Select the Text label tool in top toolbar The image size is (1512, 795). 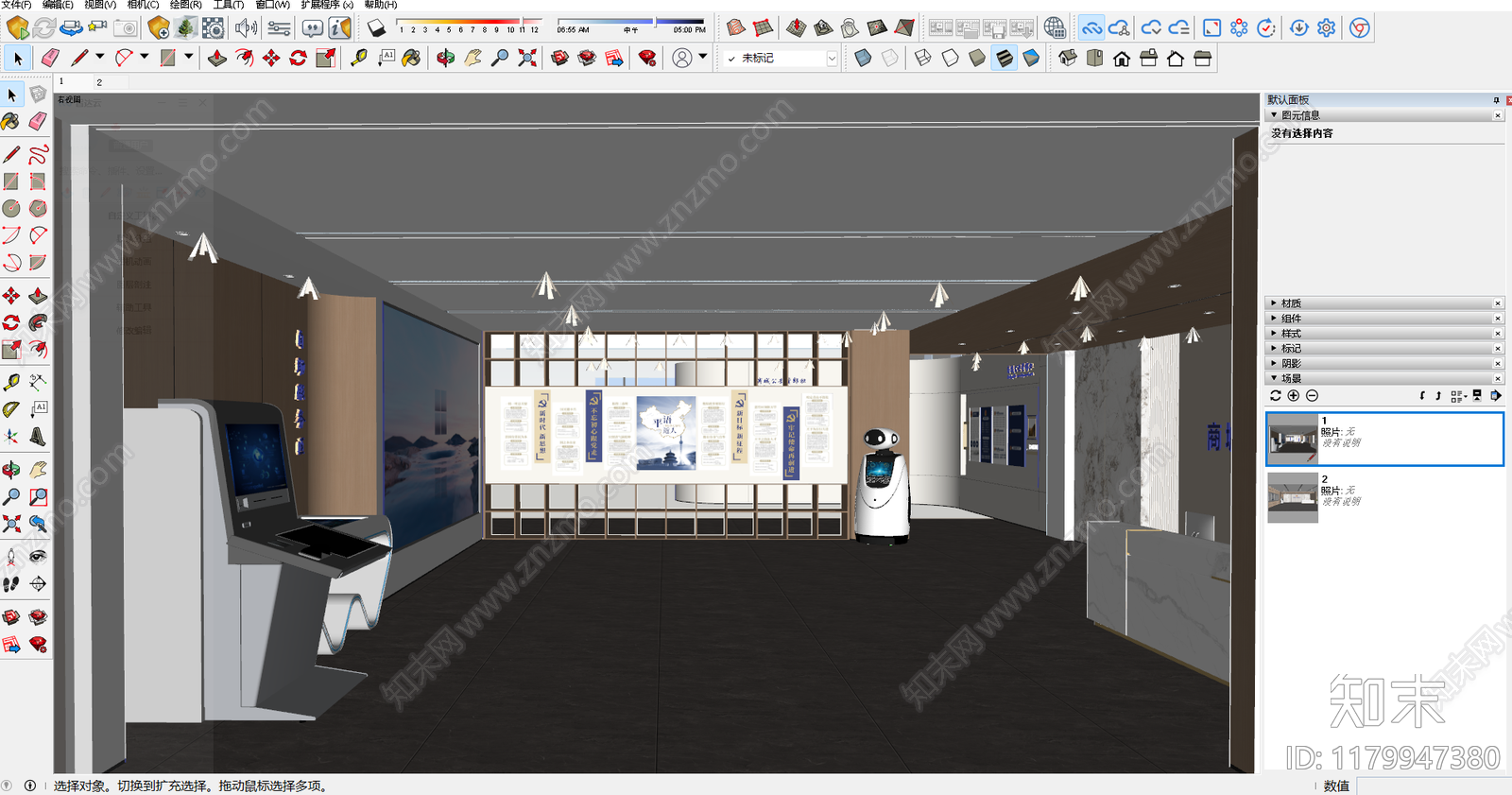(x=386, y=59)
